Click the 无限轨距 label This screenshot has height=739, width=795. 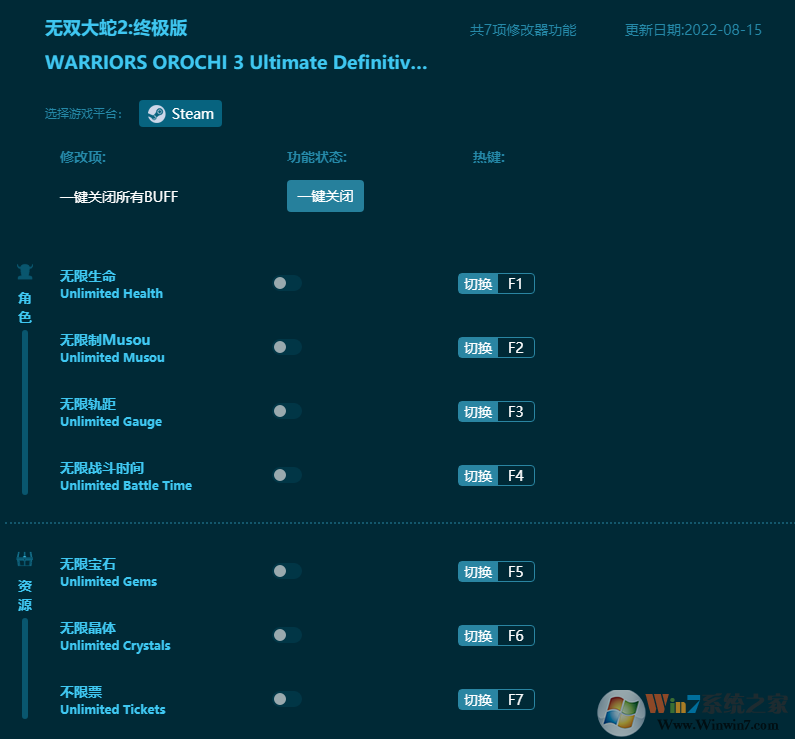88,403
